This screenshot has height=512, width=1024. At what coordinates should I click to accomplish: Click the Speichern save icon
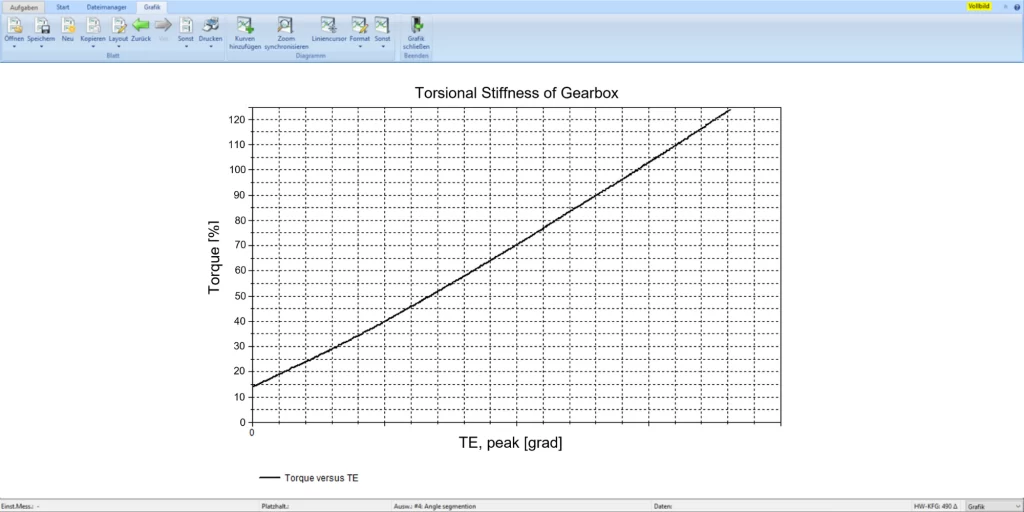click(41, 25)
